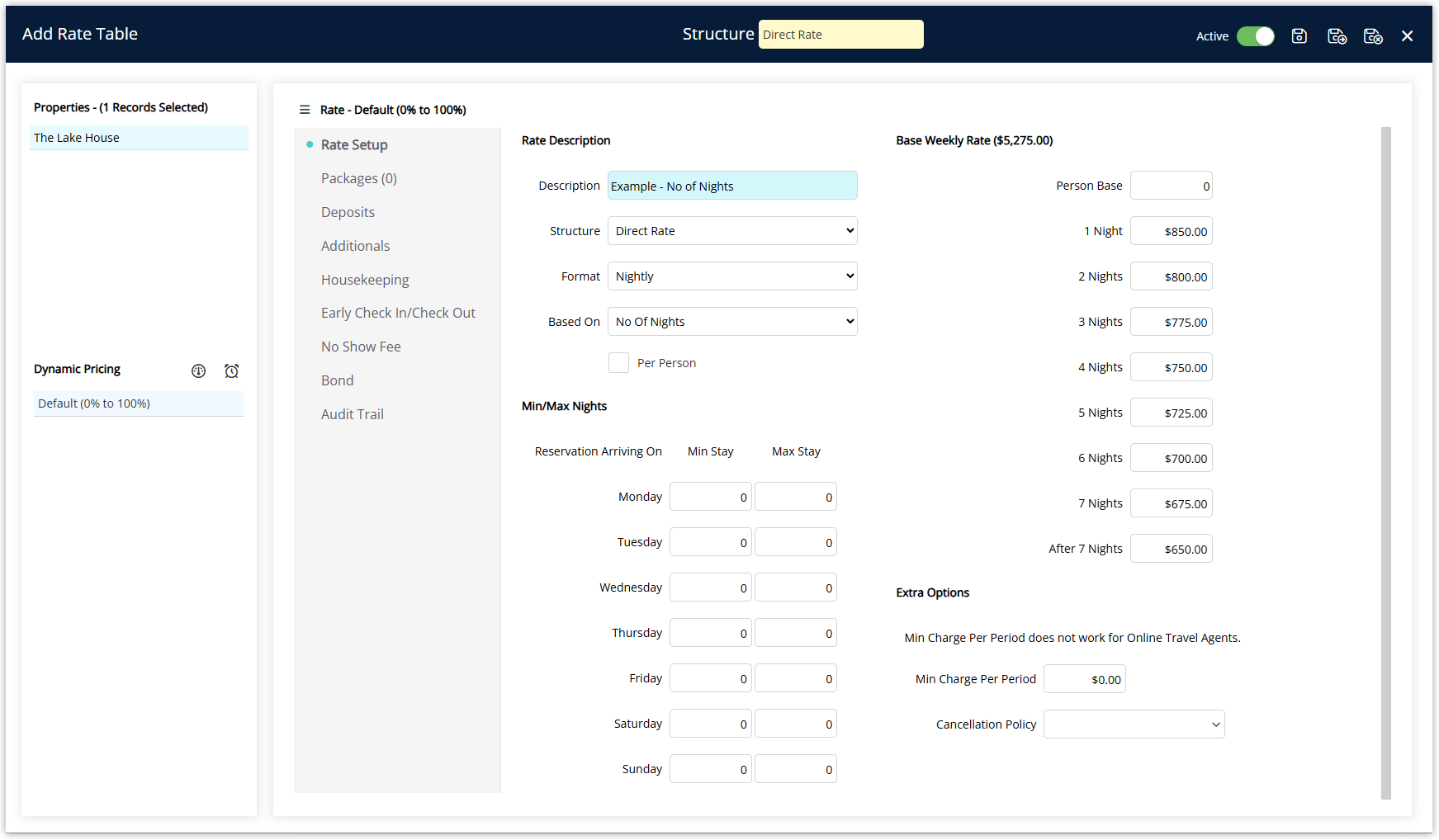The image size is (1439, 840).
Task: Open the Based On dropdown
Action: 732,322
